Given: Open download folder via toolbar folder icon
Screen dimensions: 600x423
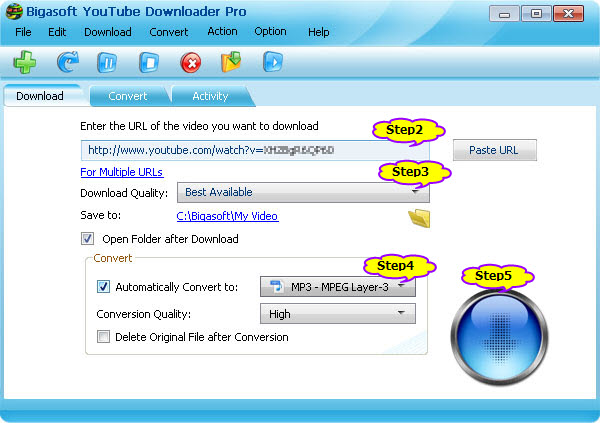Looking at the screenshot, I should click(x=231, y=62).
